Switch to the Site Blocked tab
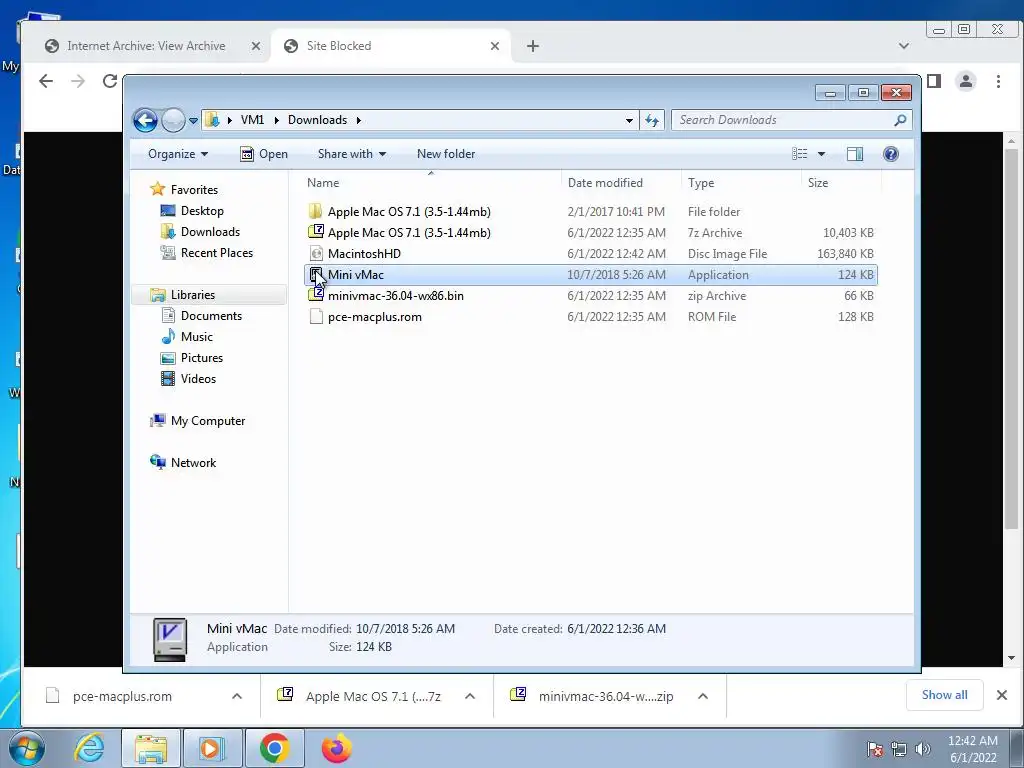Image resolution: width=1024 pixels, height=768 pixels. [x=338, y=46]
